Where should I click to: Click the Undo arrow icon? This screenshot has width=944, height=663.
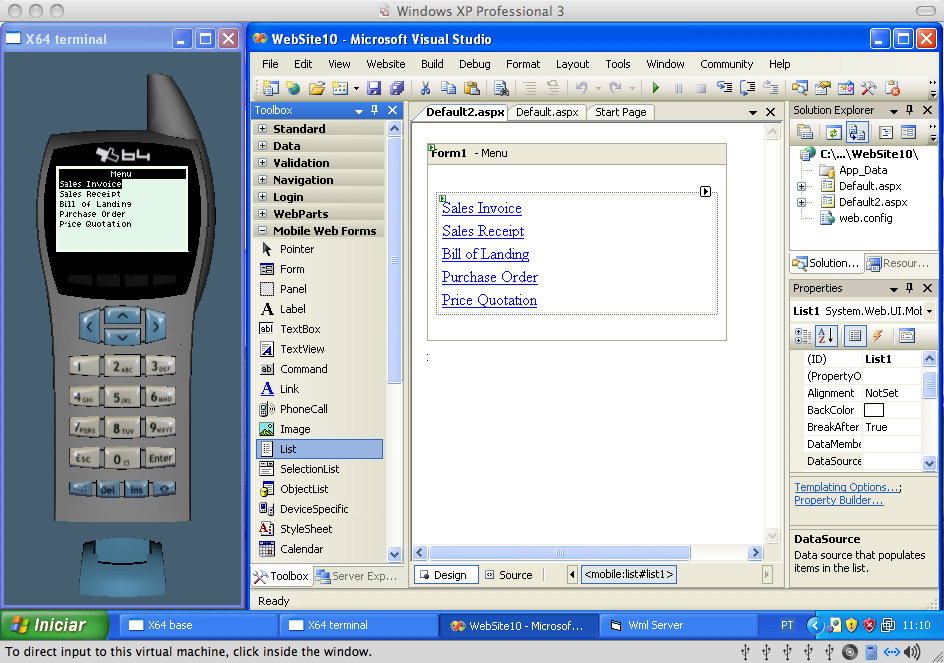pos(581,88)
